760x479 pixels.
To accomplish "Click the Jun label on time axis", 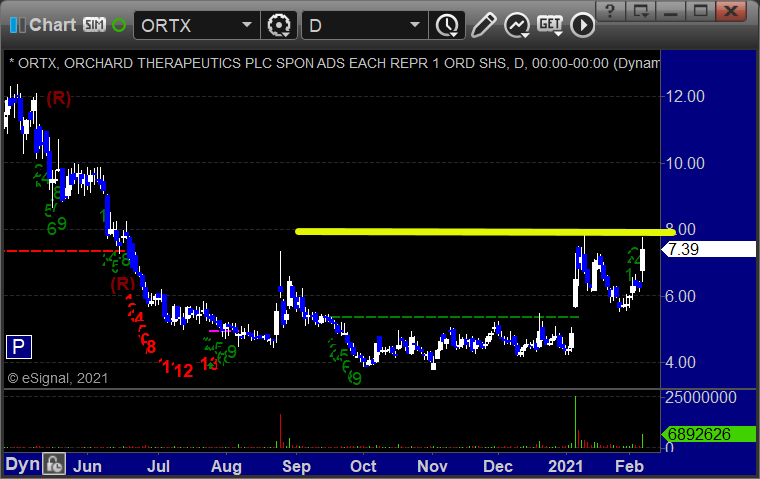I will (87, 466).
